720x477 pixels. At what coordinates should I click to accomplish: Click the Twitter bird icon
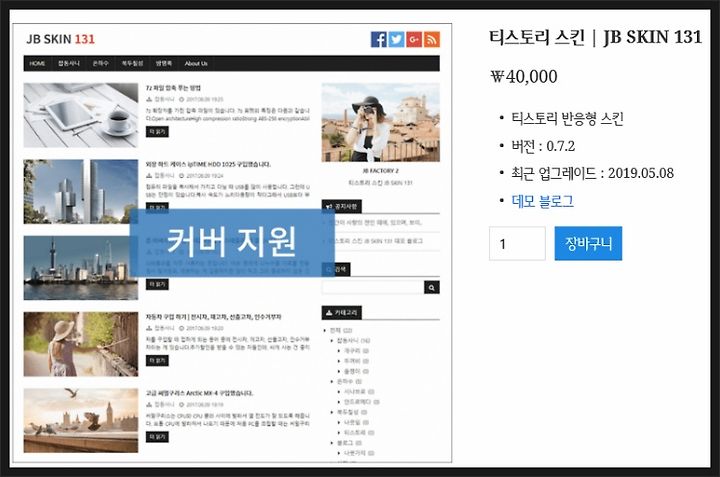396,39
